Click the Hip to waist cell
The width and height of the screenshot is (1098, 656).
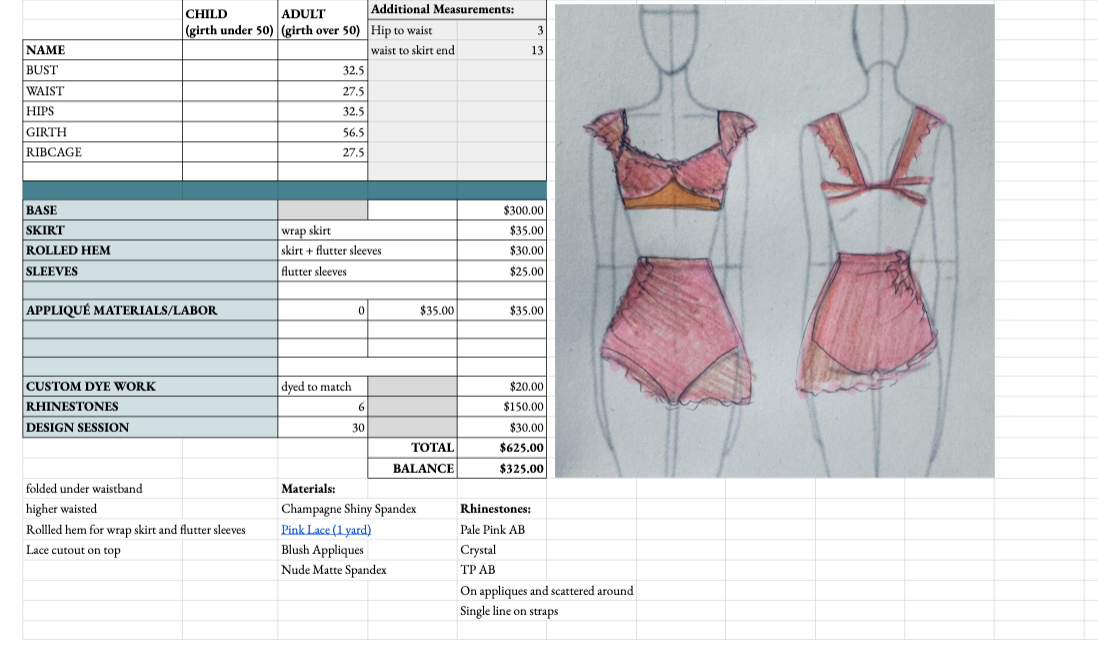412,30
